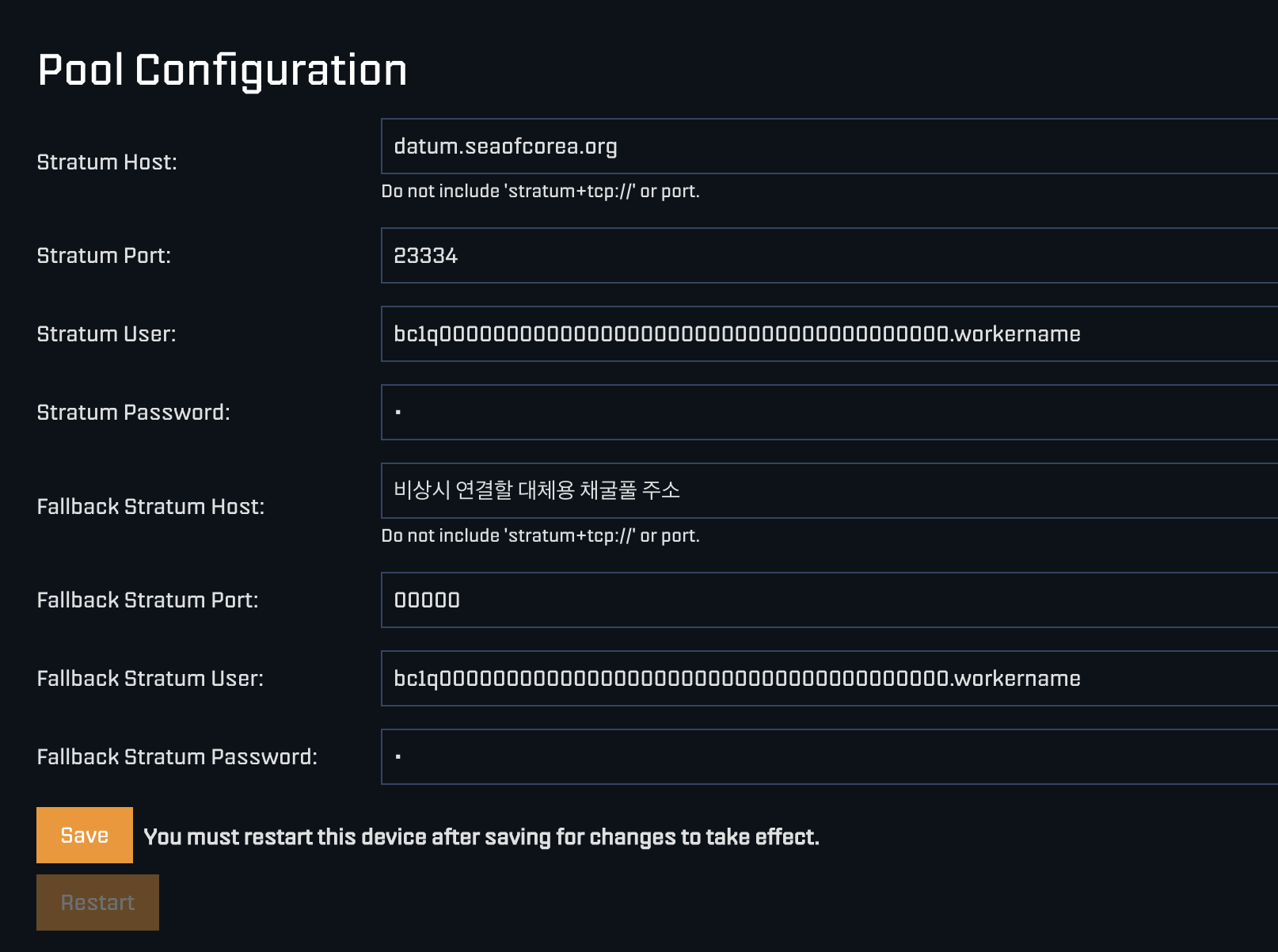Image resolution: width=1278 pixels, height=952 pixels.
Task: Click the Fallback Stratum User input field
Action: 828,679
